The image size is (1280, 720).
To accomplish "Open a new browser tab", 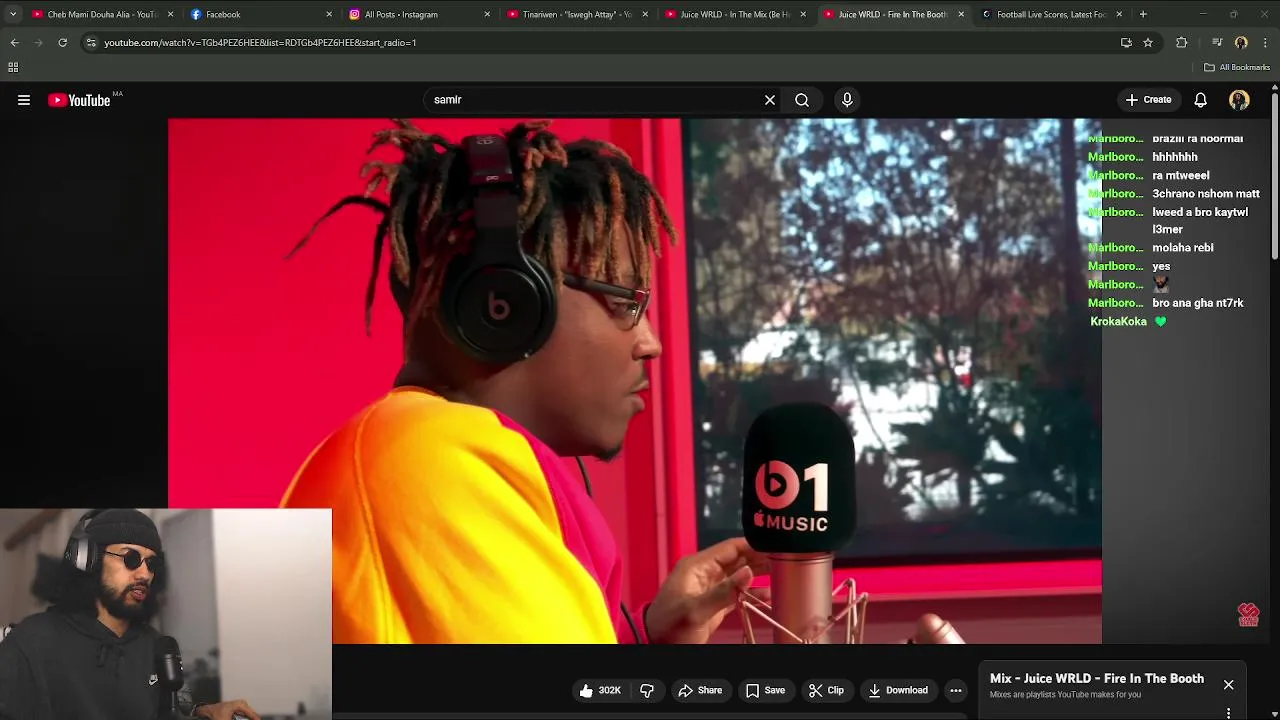I will (x=1143, y=14).
